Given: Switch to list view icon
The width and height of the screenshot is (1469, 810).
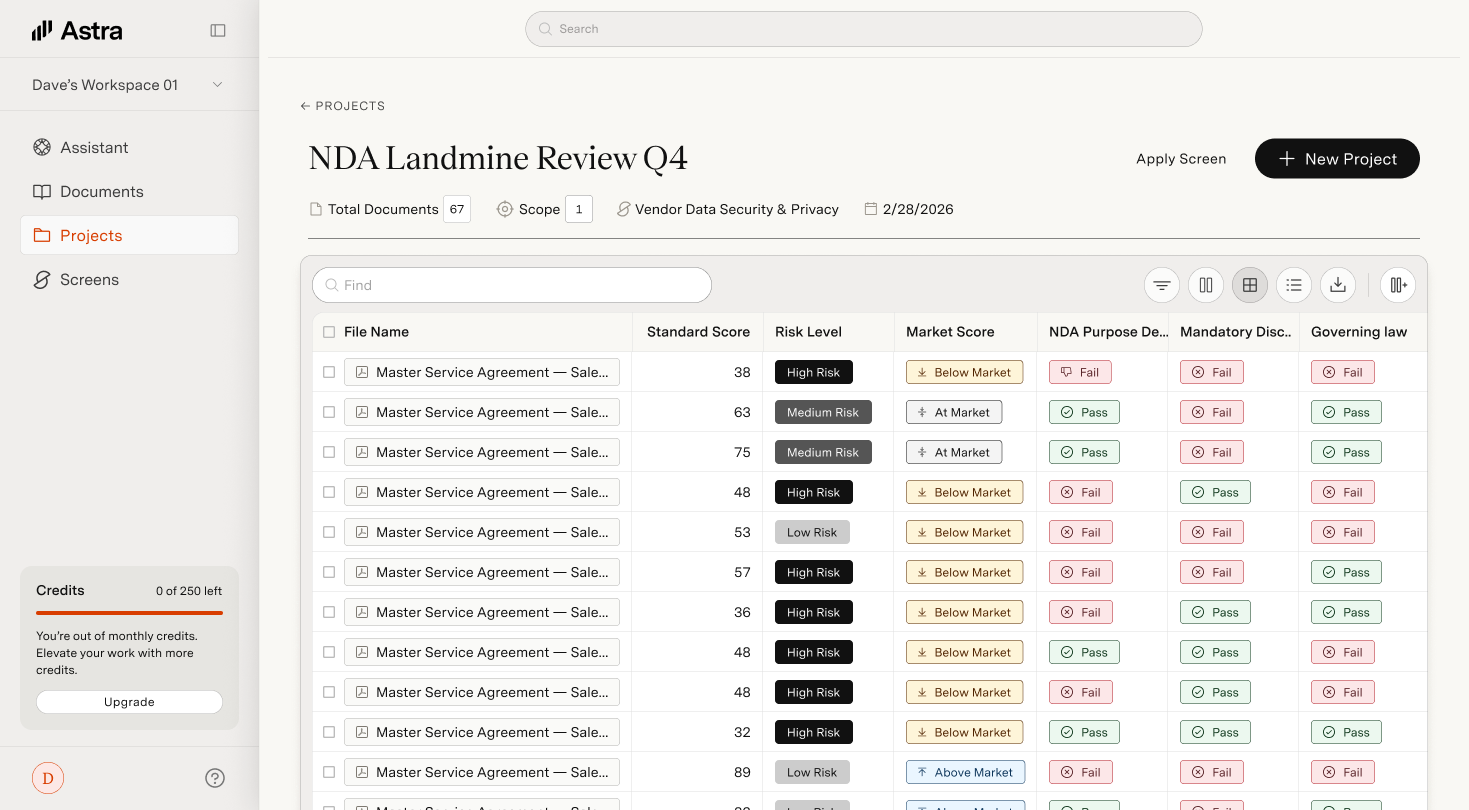Looking at the screenshot, I should click(x=1294, y=285).
